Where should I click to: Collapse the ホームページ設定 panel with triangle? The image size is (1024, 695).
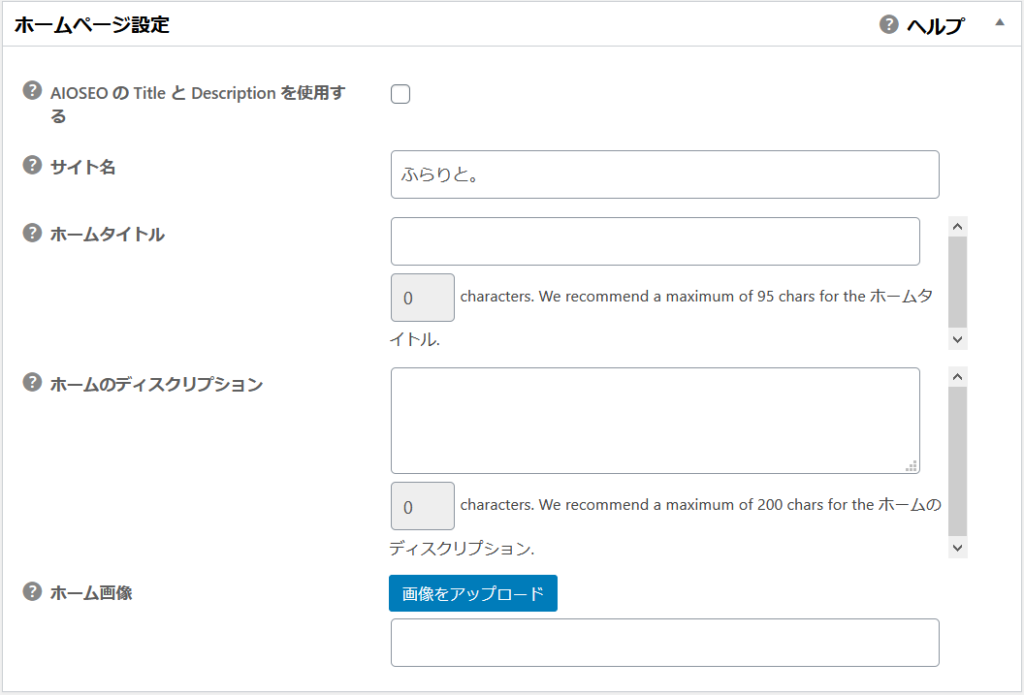(x=999, y=22)
